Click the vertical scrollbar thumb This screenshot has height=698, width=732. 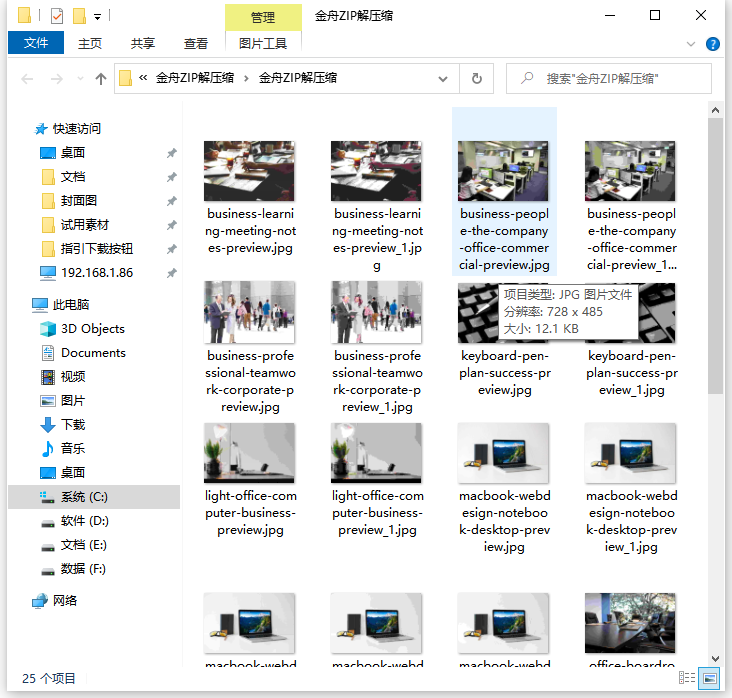click(x=715, y=256)
